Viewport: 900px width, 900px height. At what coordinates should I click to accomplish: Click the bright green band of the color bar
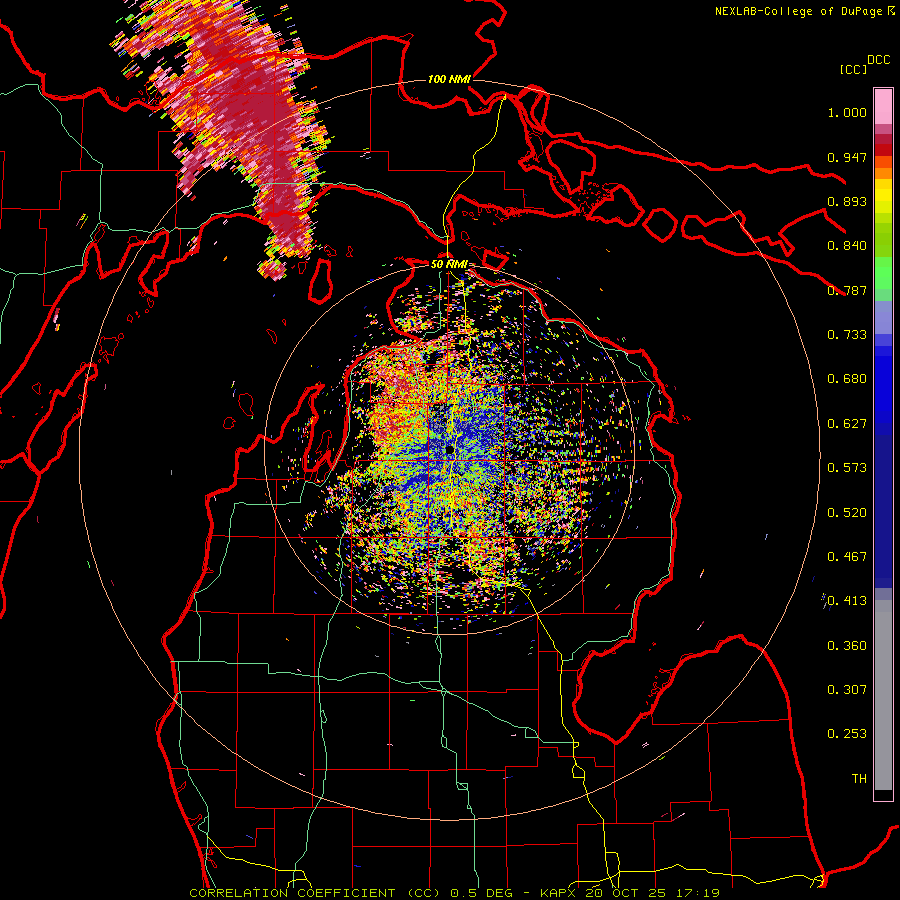[883, 273]
